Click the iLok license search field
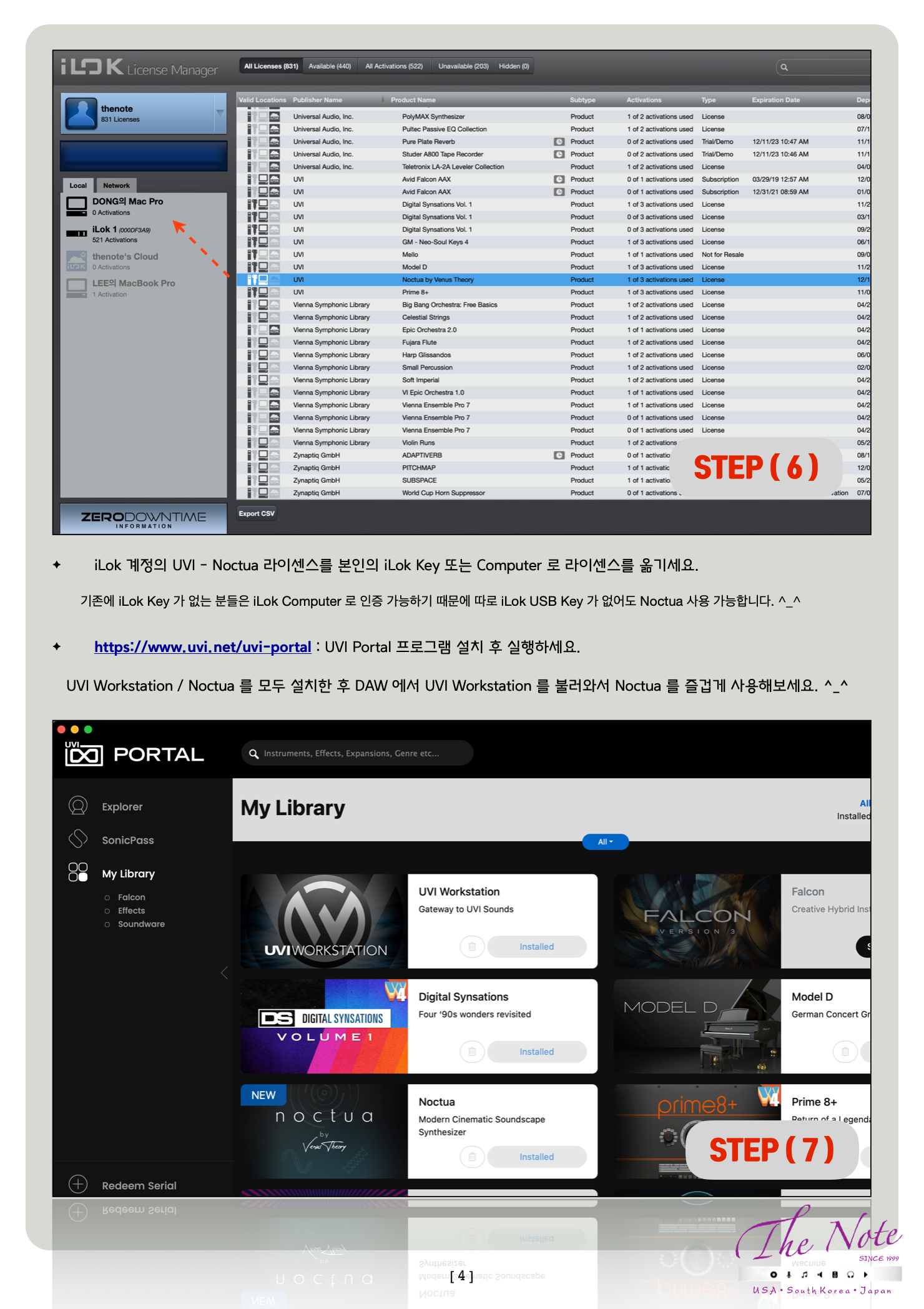The width and height of the screenshot is (924, 1309). click(824, 67)
